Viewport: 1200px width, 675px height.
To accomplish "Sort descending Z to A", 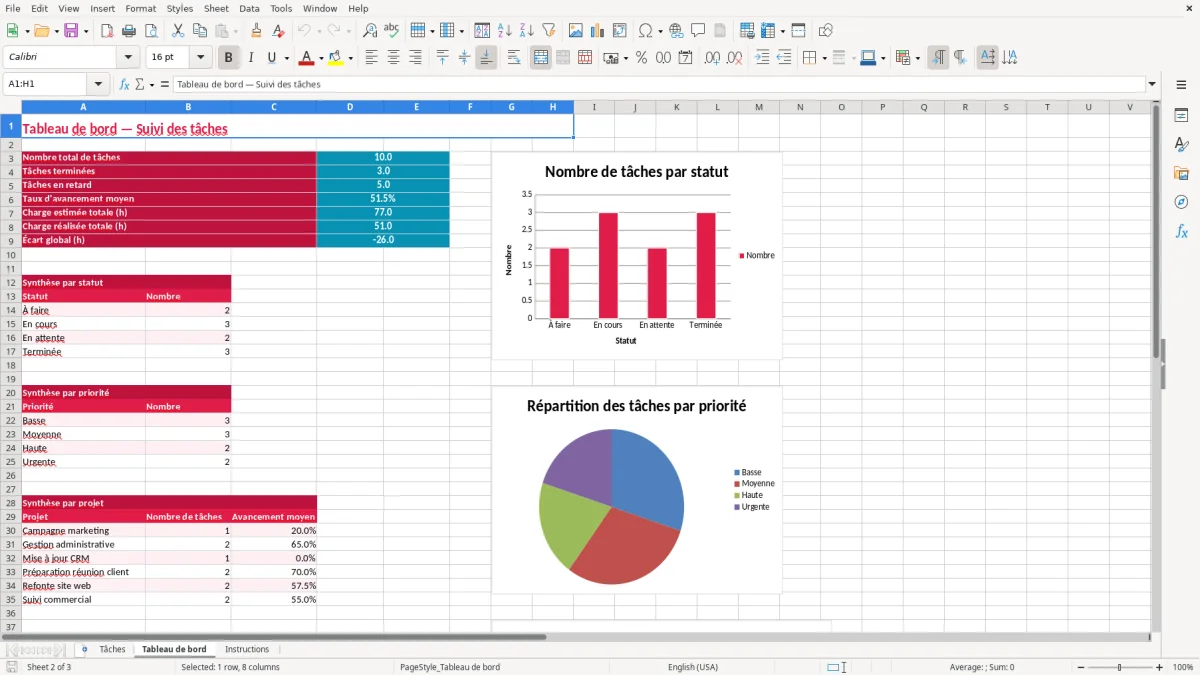I will [x=527, y=31].
